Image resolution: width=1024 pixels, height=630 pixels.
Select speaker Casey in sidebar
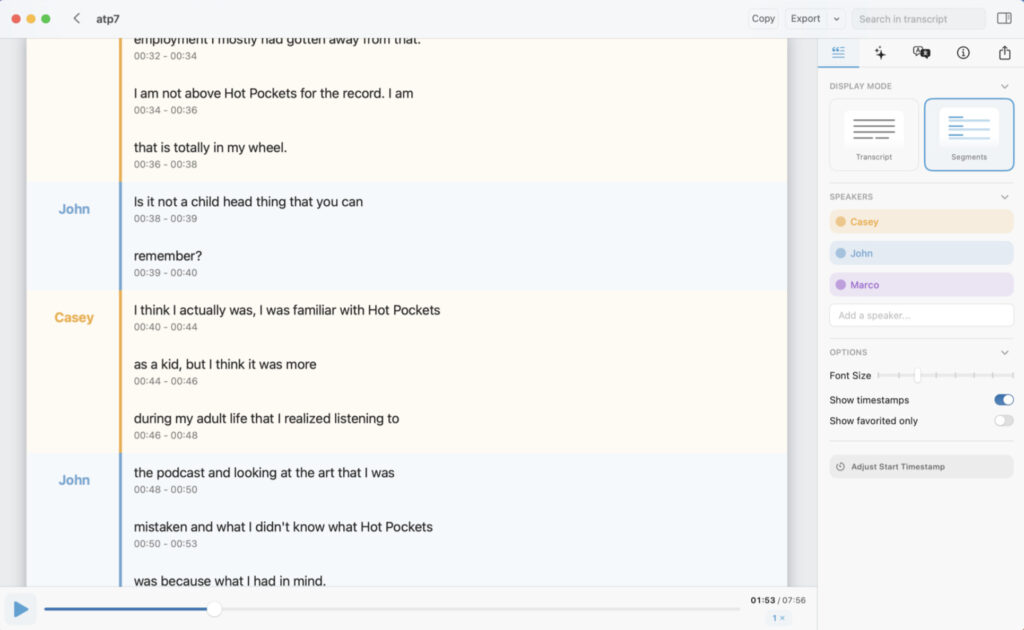(921, 222)
